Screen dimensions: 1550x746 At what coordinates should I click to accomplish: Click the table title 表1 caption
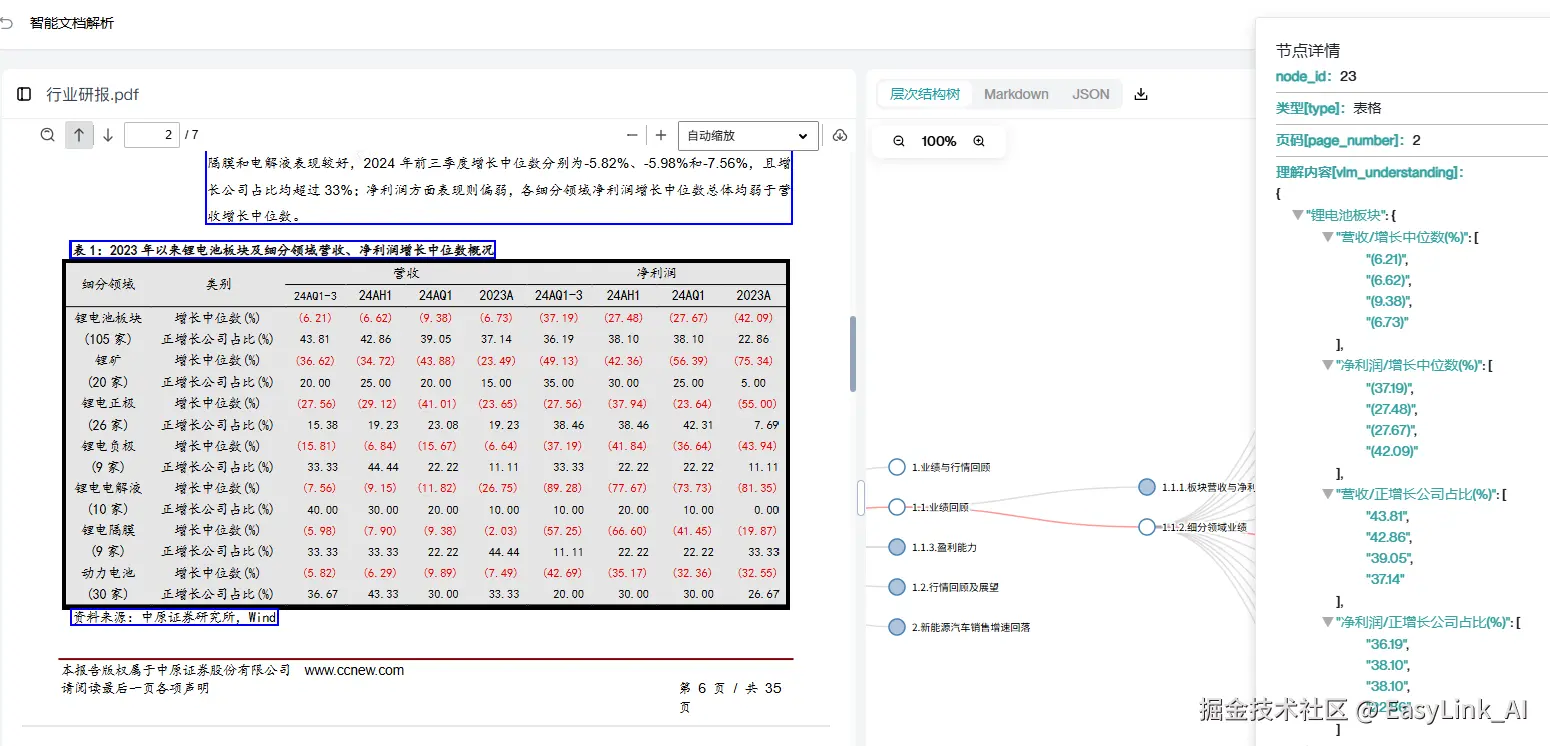(282, 250)
